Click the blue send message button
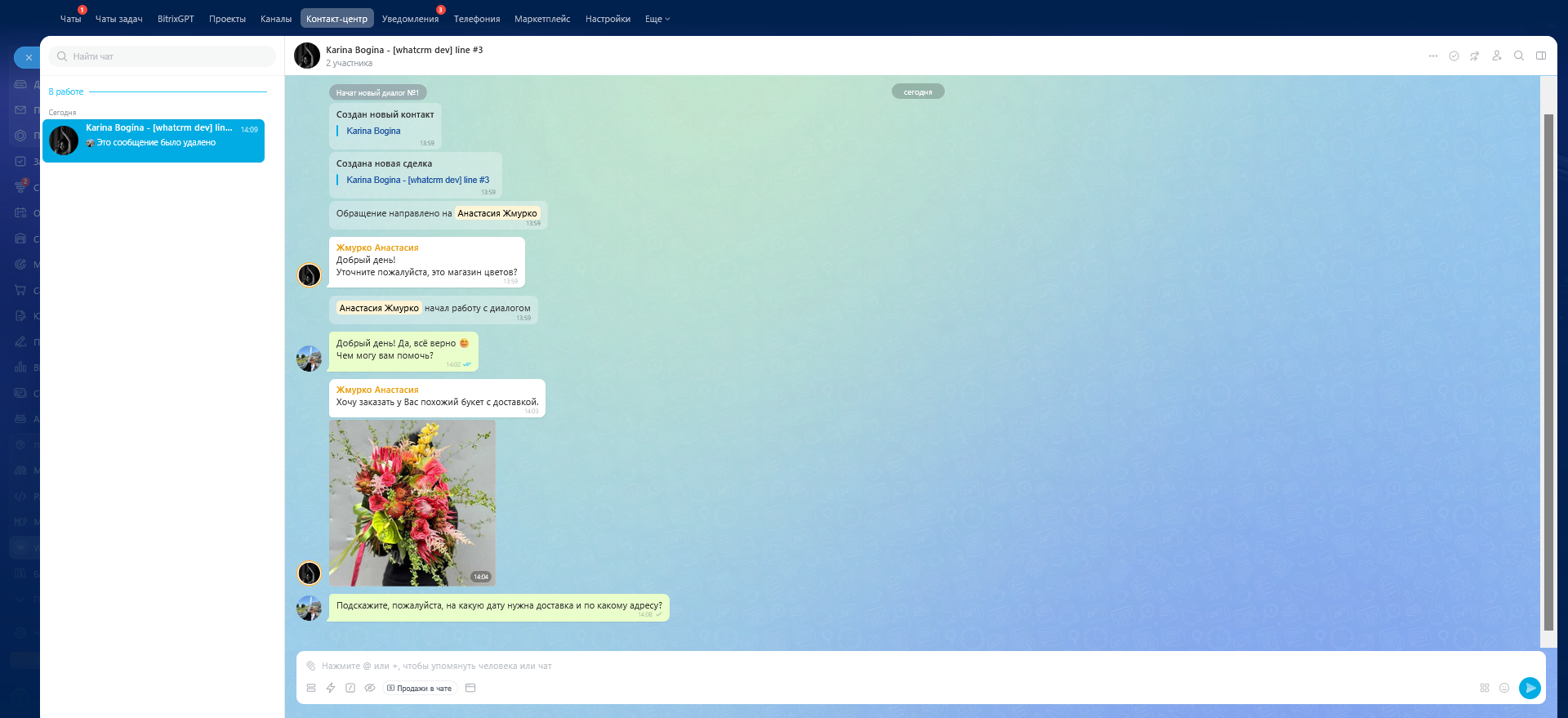 (x=1530, y=688)
